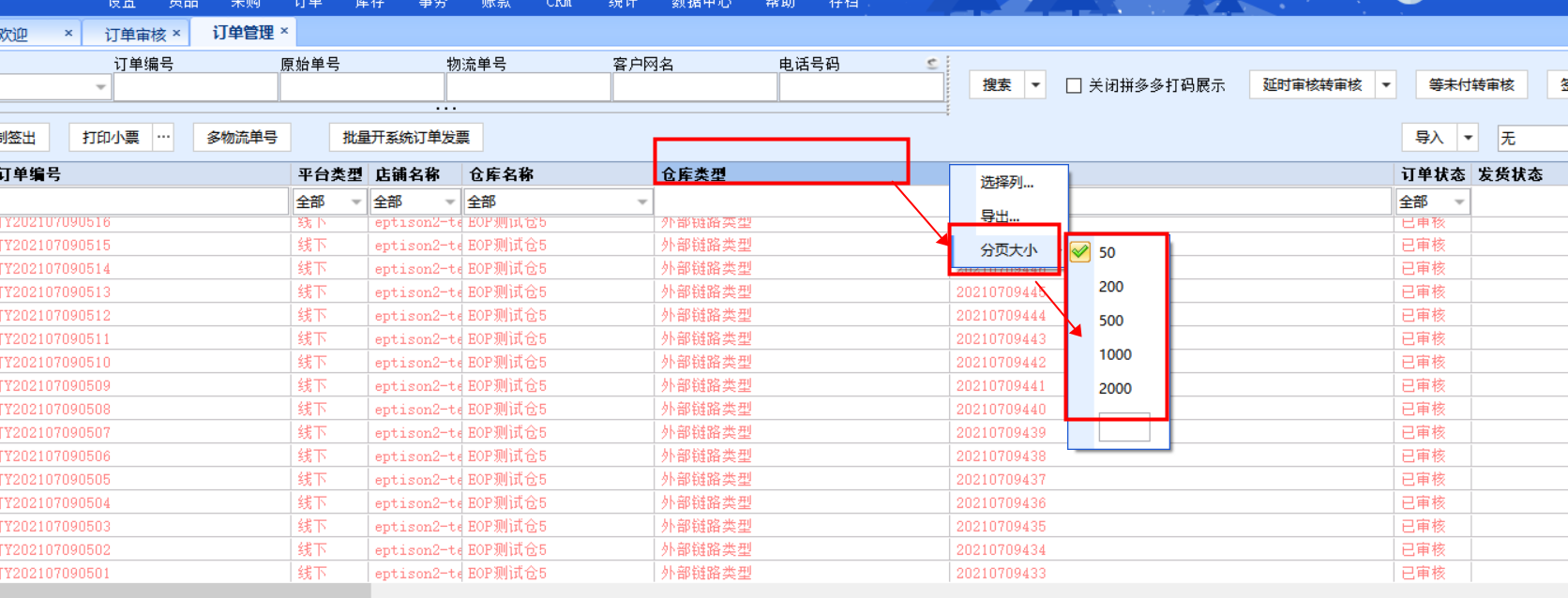This screenshot has height=598, width=1568.
Task: Open the more options beside 打印小票
Action: point(163,137)
